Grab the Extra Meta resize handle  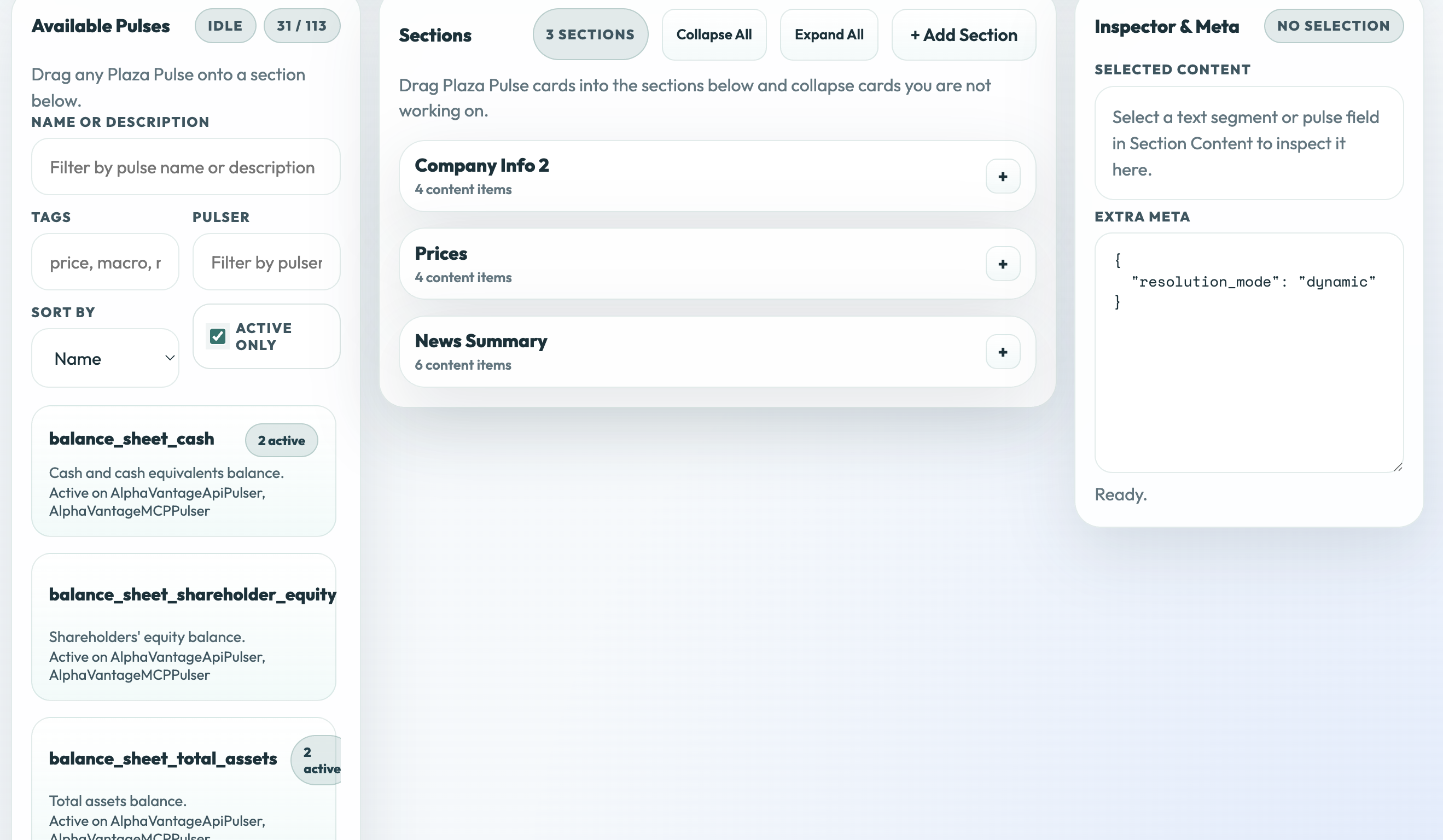coord(1398,467)
